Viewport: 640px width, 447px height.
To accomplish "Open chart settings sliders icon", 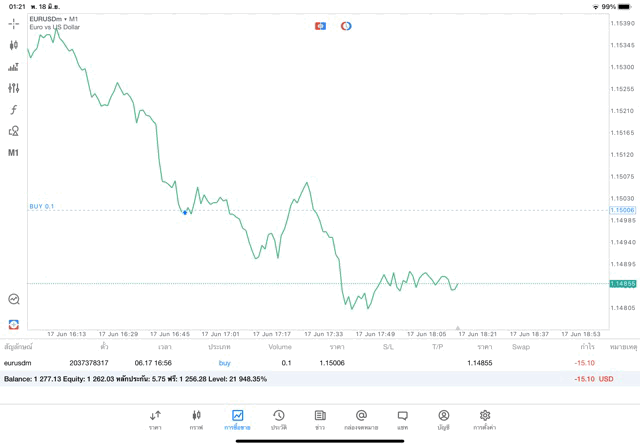I will (14, 88).
